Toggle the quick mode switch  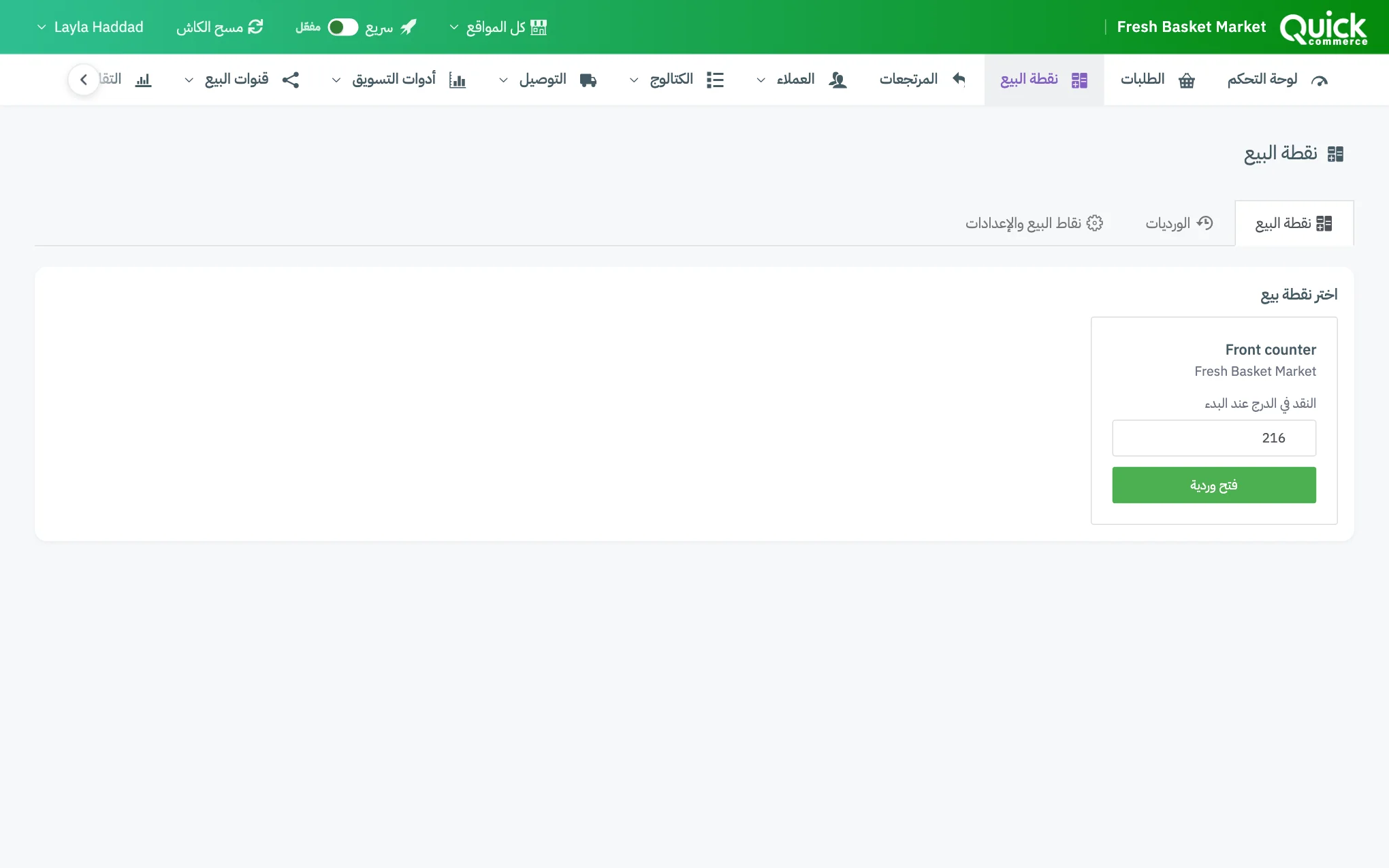point(342,27)
